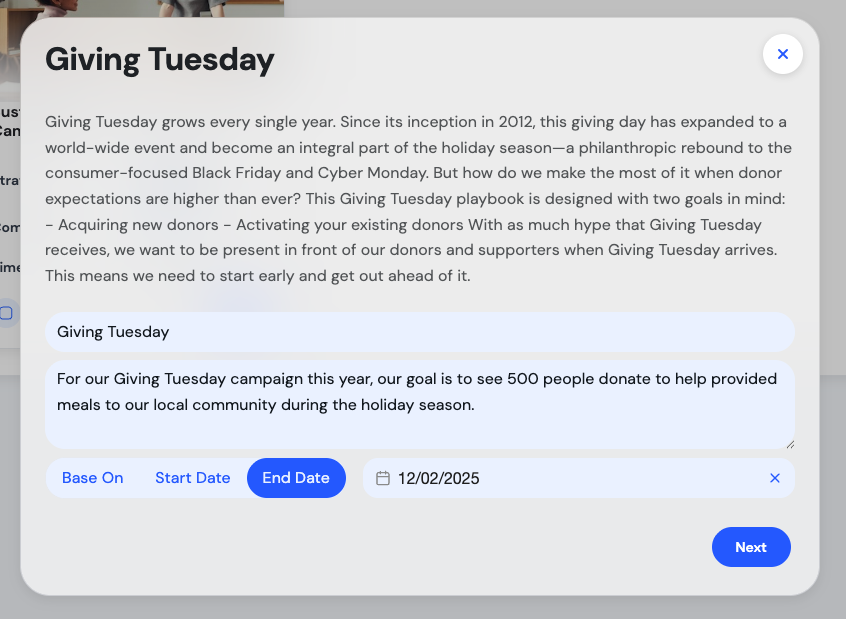Image resolution: width=846 pixels, height=619 pixels.
Task: Focus the Giving Tuesday campaign name field
Action: [420, 332]
